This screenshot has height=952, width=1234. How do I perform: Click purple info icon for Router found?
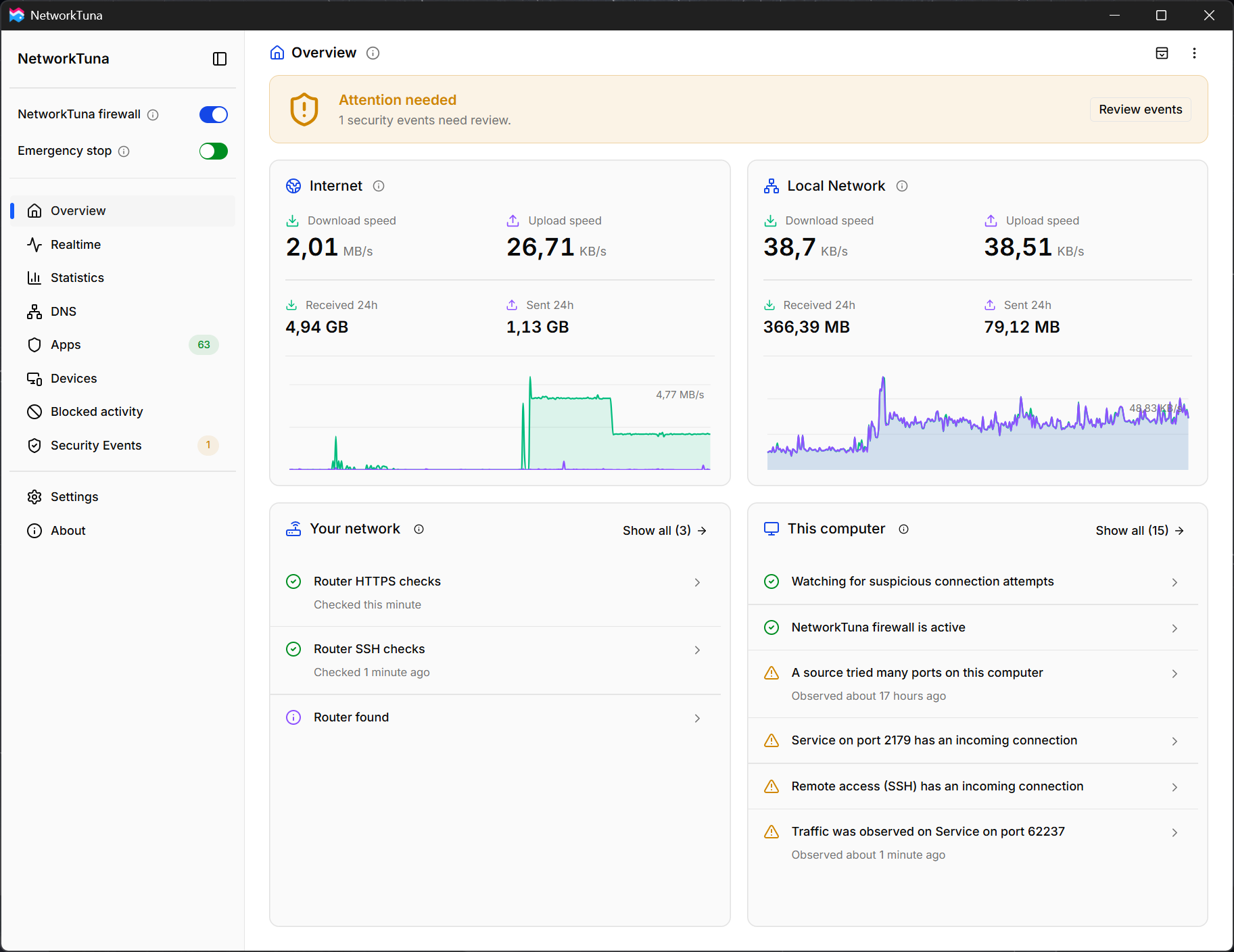coord(293,717)
